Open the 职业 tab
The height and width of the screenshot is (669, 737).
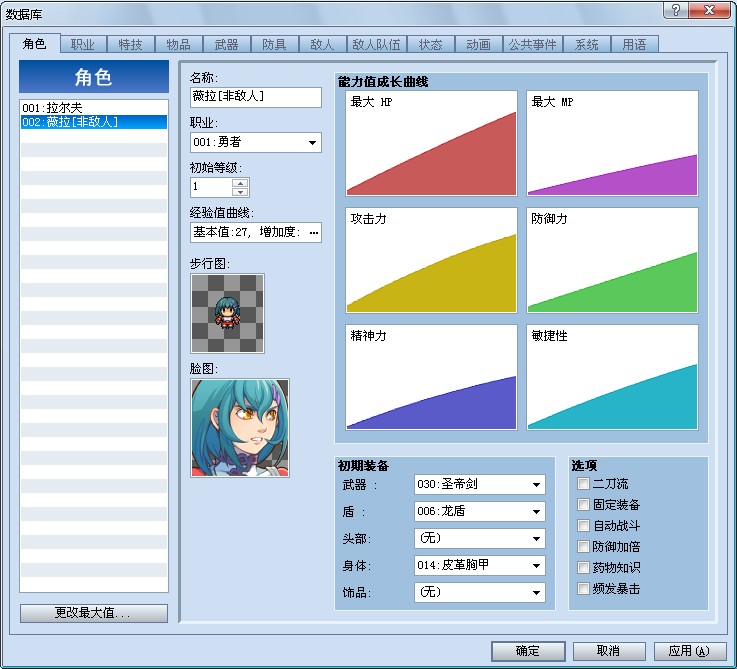click(83, 45)
